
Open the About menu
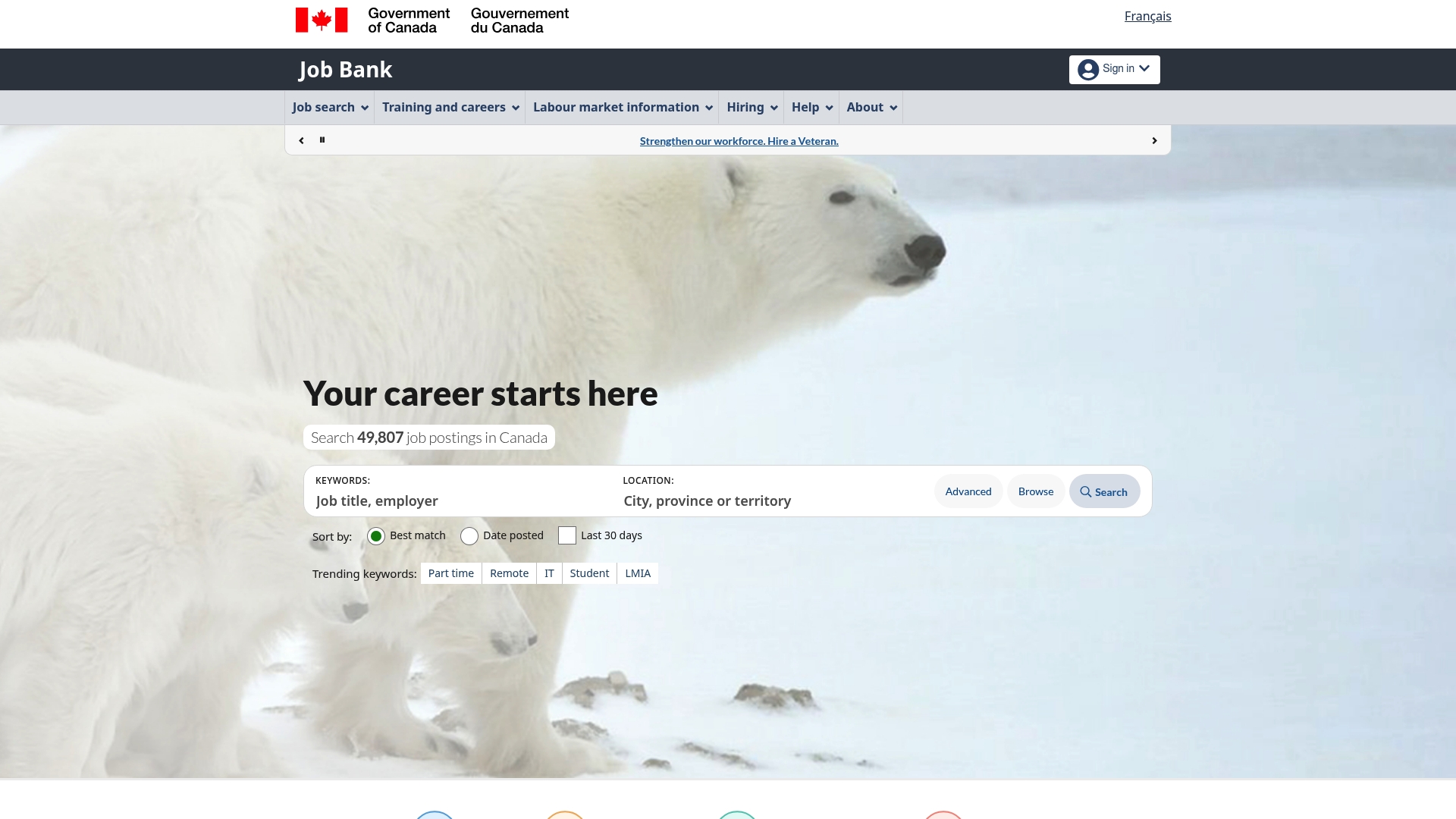pyautogui.click(x=871, y=108)
